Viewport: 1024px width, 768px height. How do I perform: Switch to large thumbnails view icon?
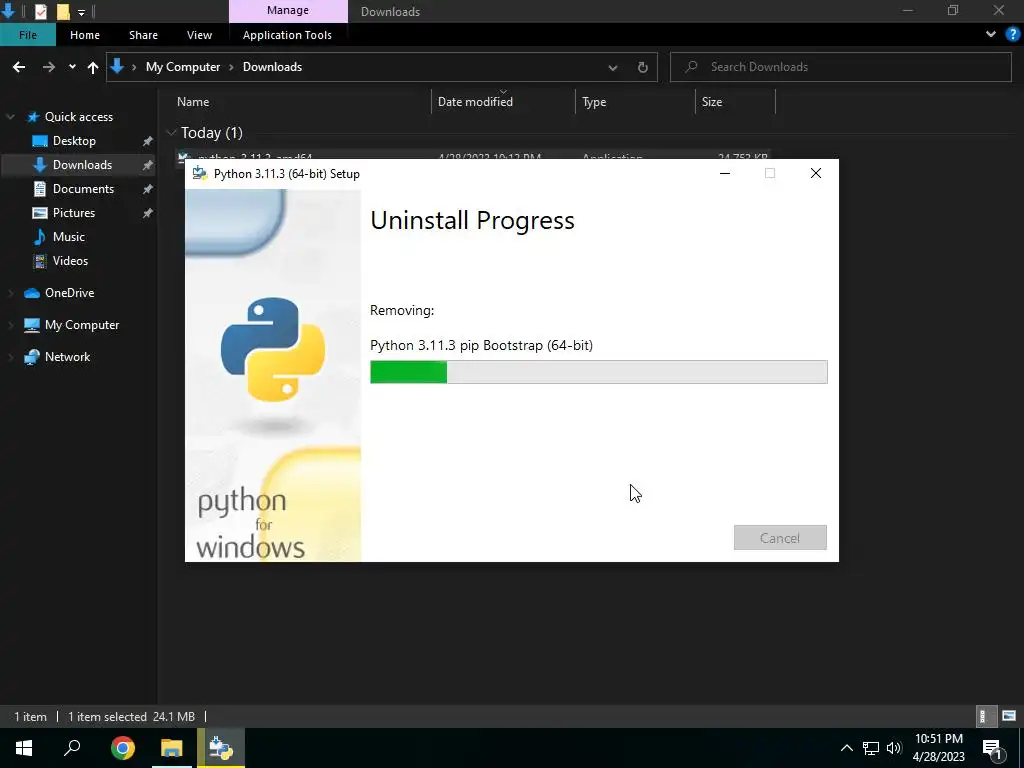click(x=1009, y=716)
